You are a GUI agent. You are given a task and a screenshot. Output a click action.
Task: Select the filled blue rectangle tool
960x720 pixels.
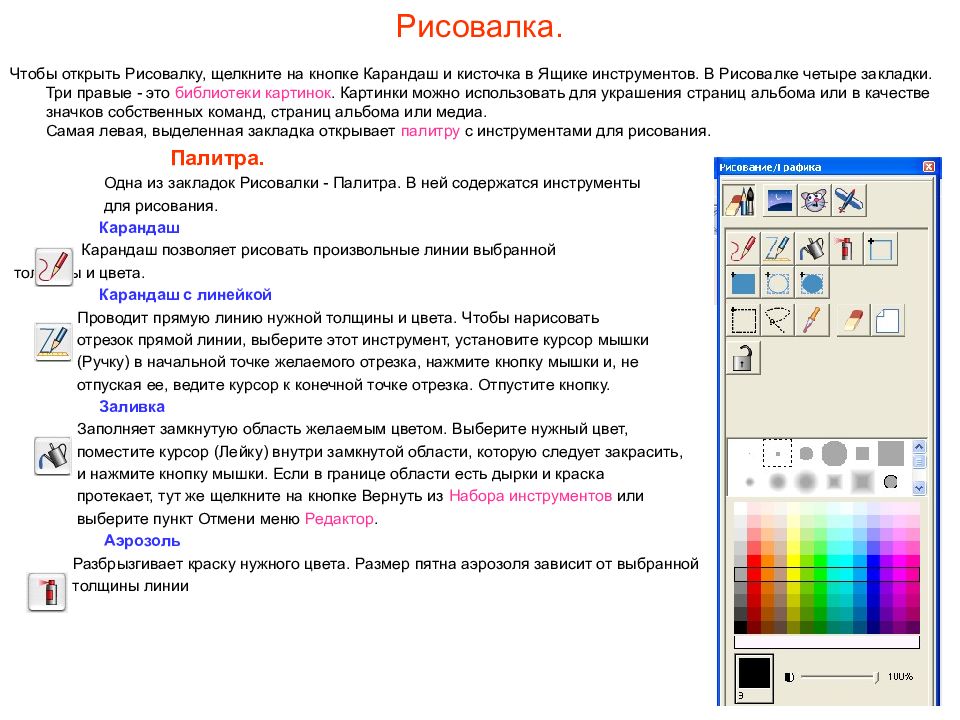pyautogui.click(x=743, y=283)
